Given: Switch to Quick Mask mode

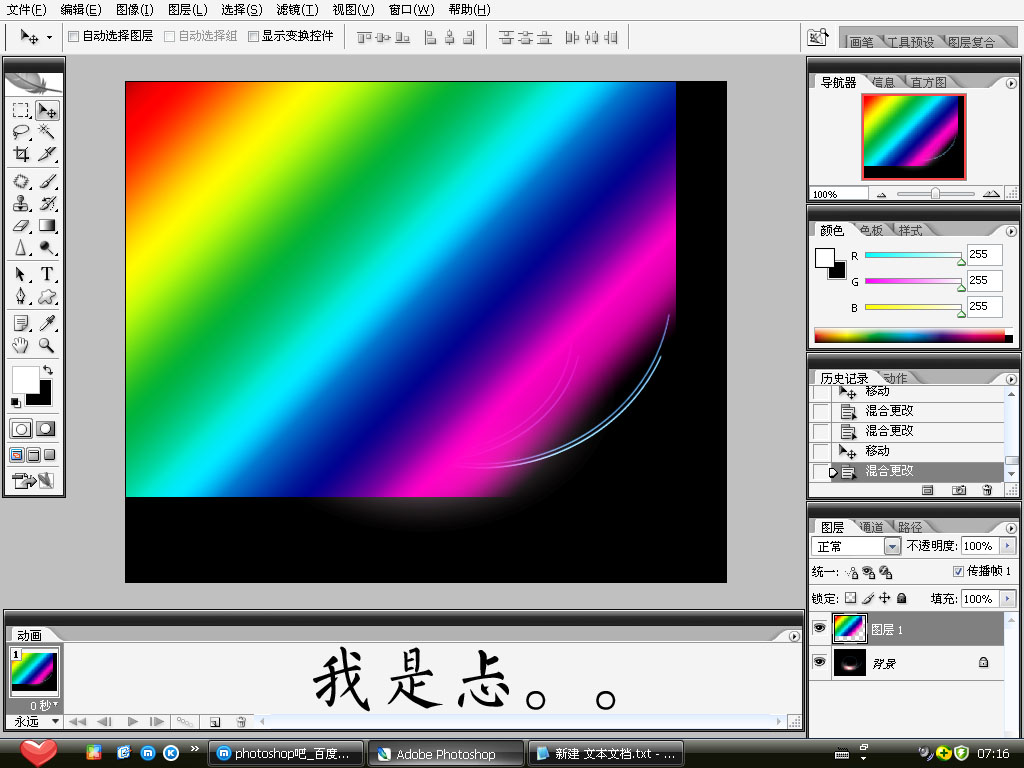Looking at the screenshot, I should click(46, 429).
